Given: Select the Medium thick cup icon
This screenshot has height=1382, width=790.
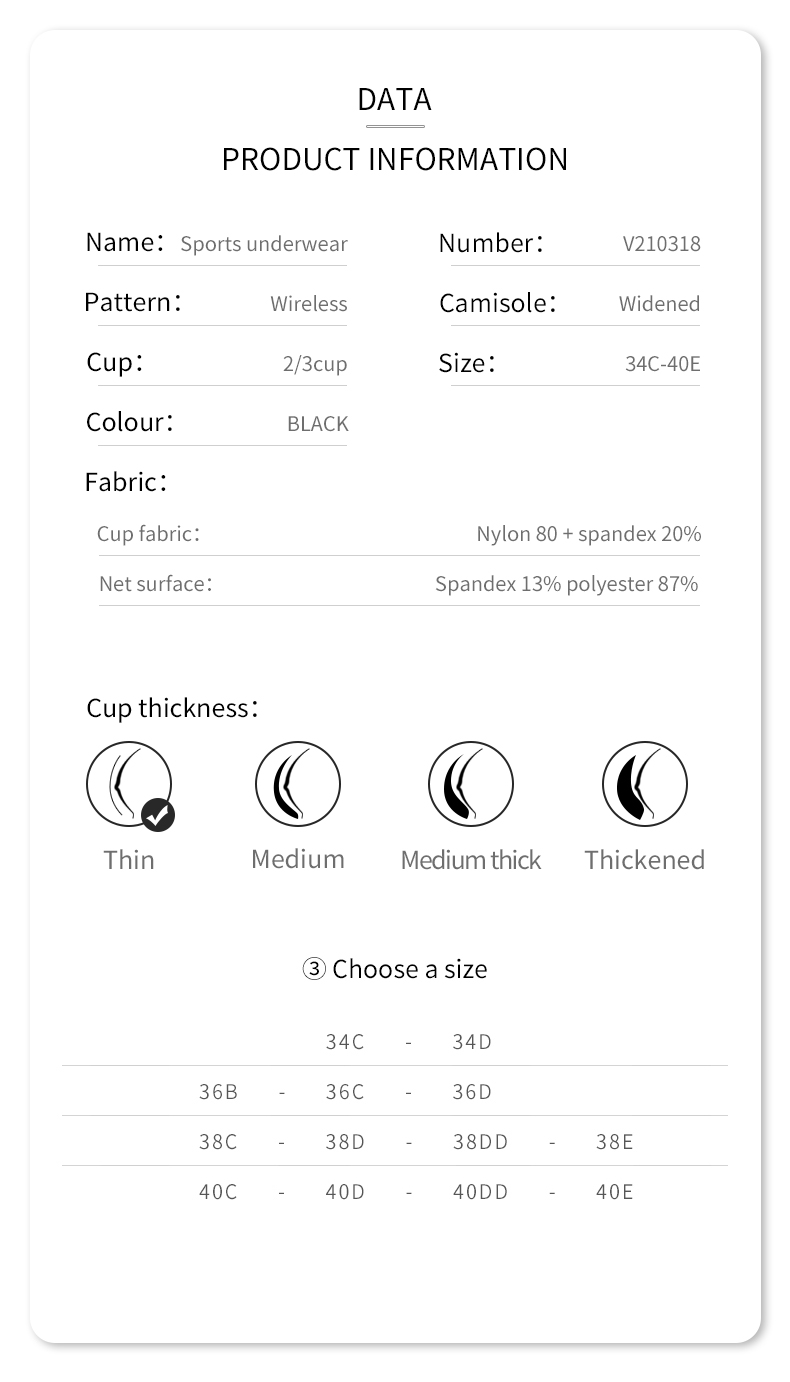Looking at the screenshot, I should (x=470, y=783).
